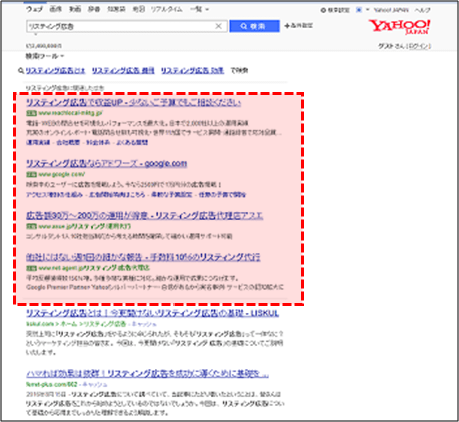Click the キャッシュ link under the LISKUL result
The width and height of the screenshot is (459, 422).
[144, 324]
